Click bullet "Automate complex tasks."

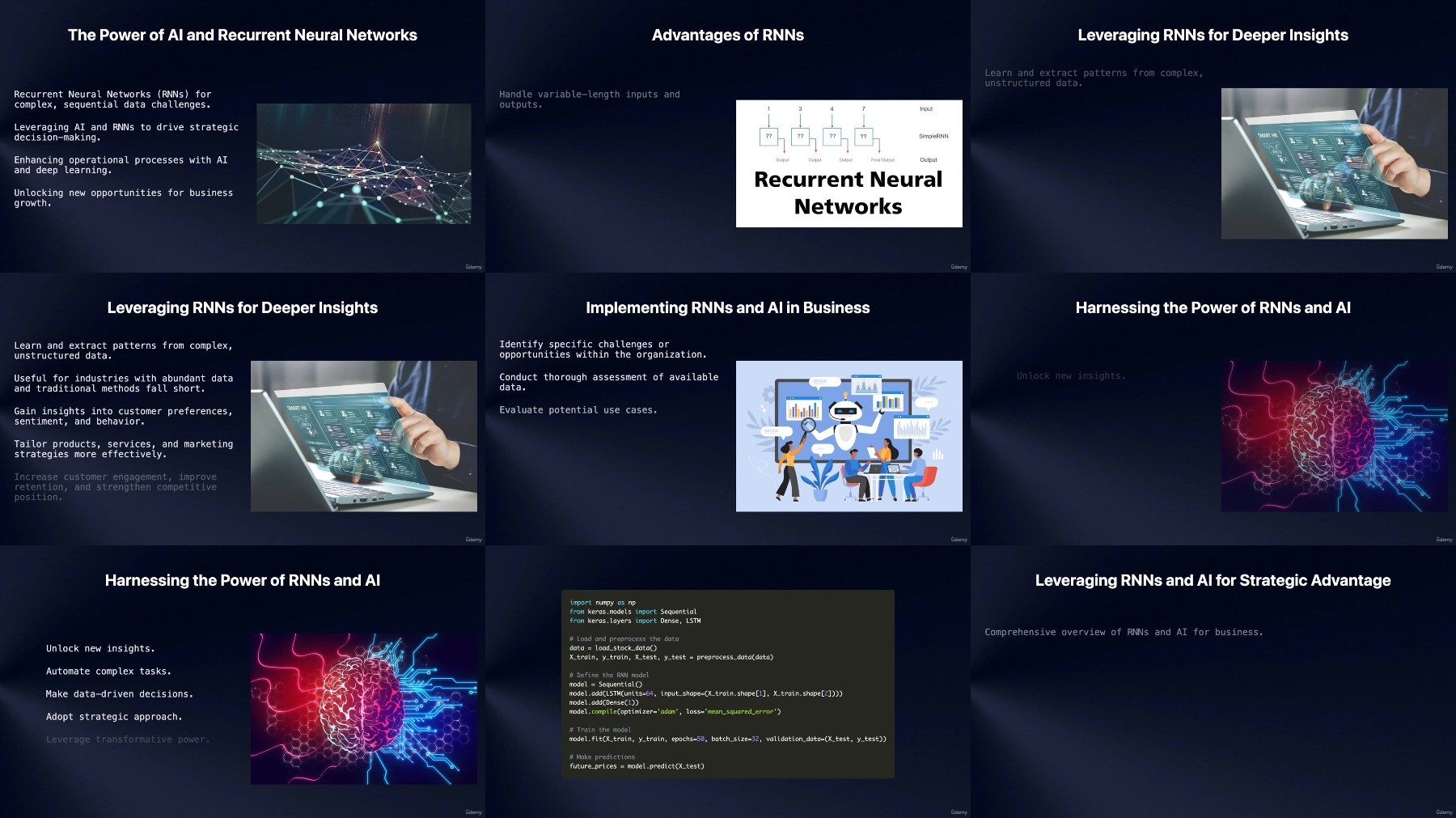point(108,672)
